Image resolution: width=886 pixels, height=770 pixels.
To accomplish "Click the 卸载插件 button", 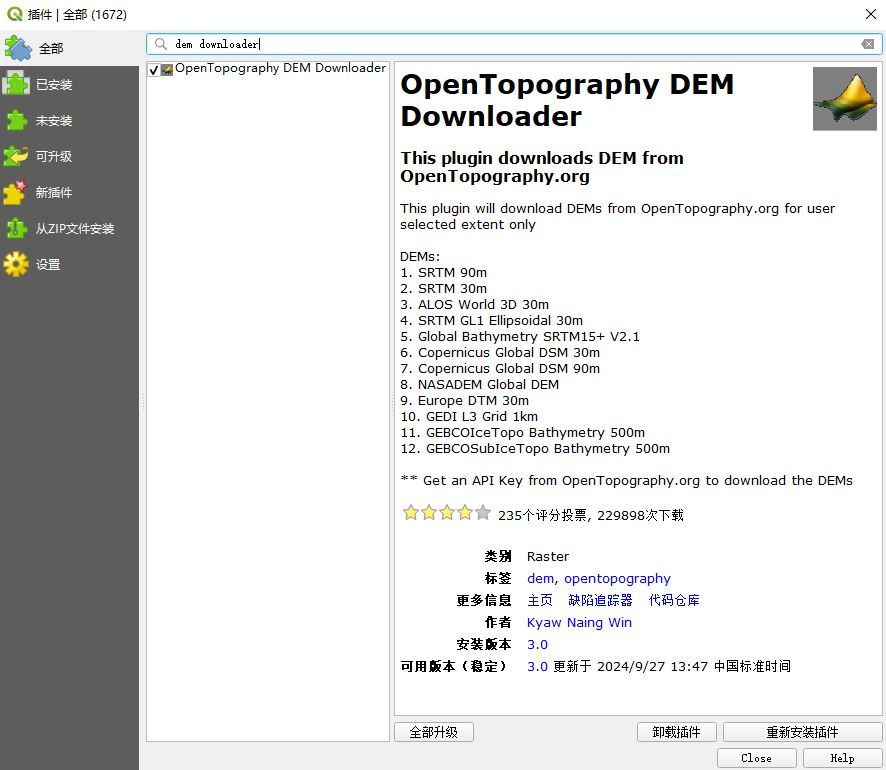I will click(x=677, y=732).
